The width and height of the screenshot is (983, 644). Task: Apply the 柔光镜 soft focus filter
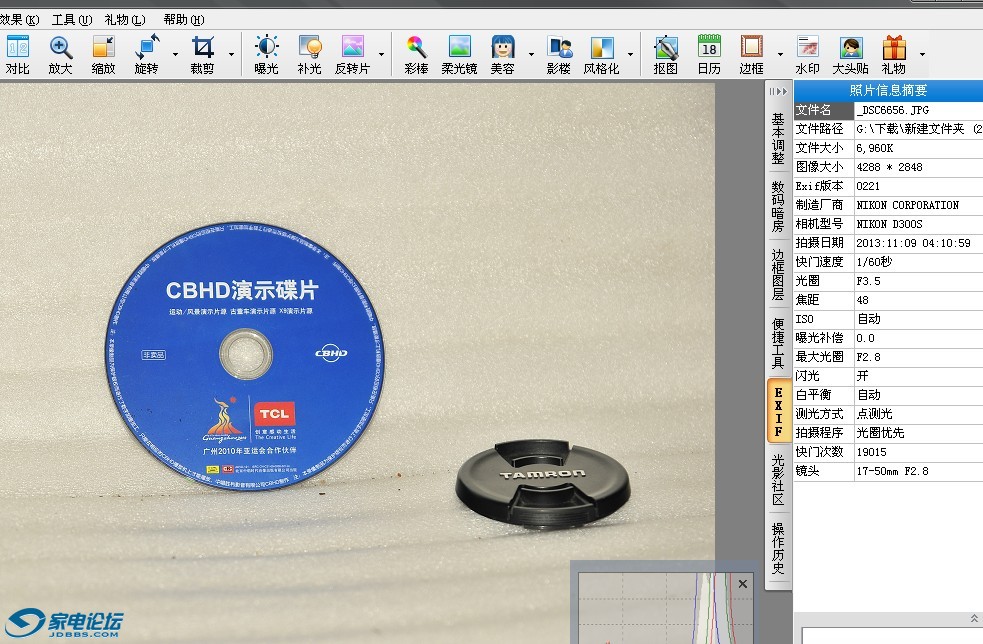[x=460, y=55]
